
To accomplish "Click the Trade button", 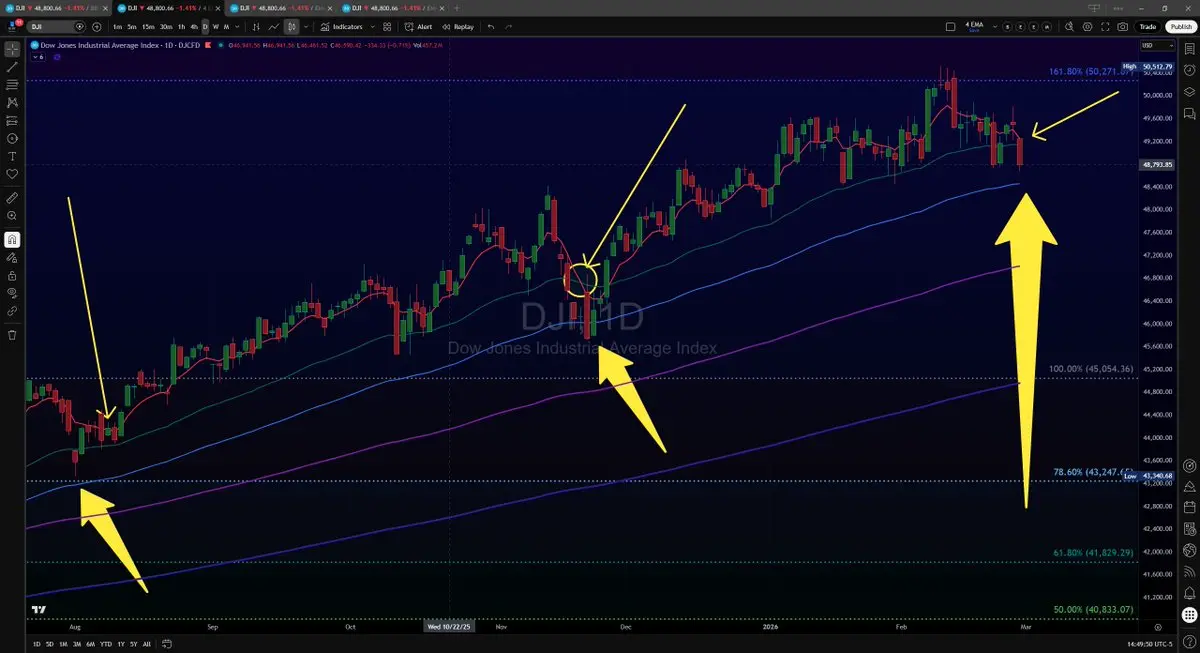I will [x=1148, y=27].
